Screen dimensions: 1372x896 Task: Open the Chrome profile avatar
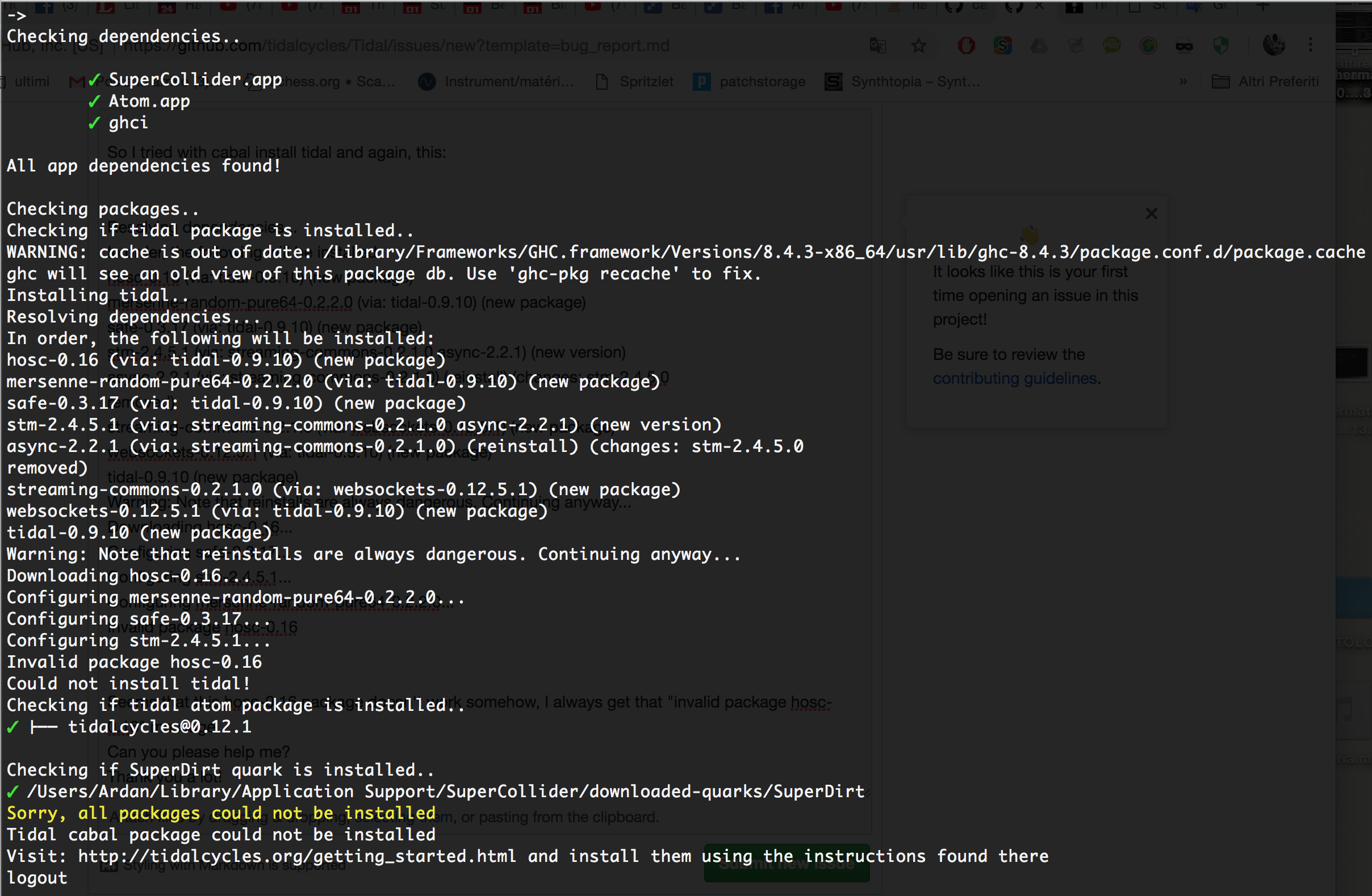click(x=1274, y=45)
